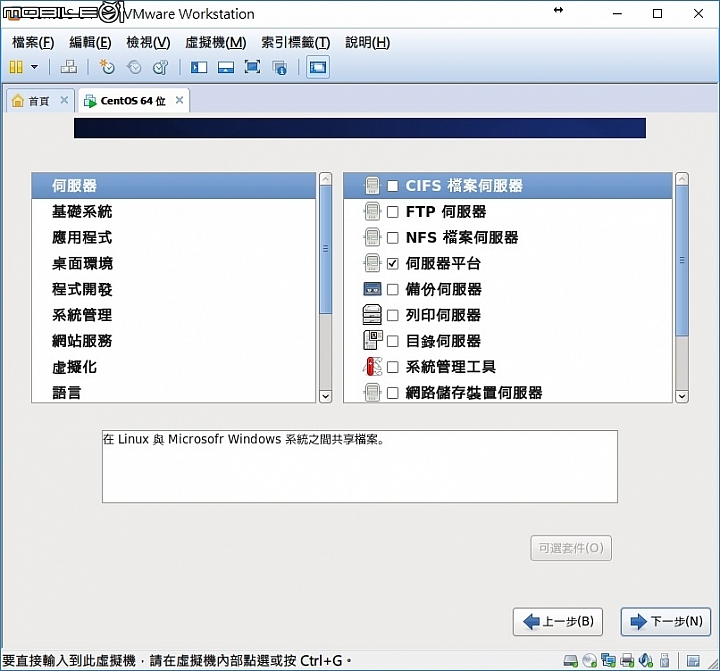720x671 pixels.
Task: Click the printer status bar icon
Action: 627,661
